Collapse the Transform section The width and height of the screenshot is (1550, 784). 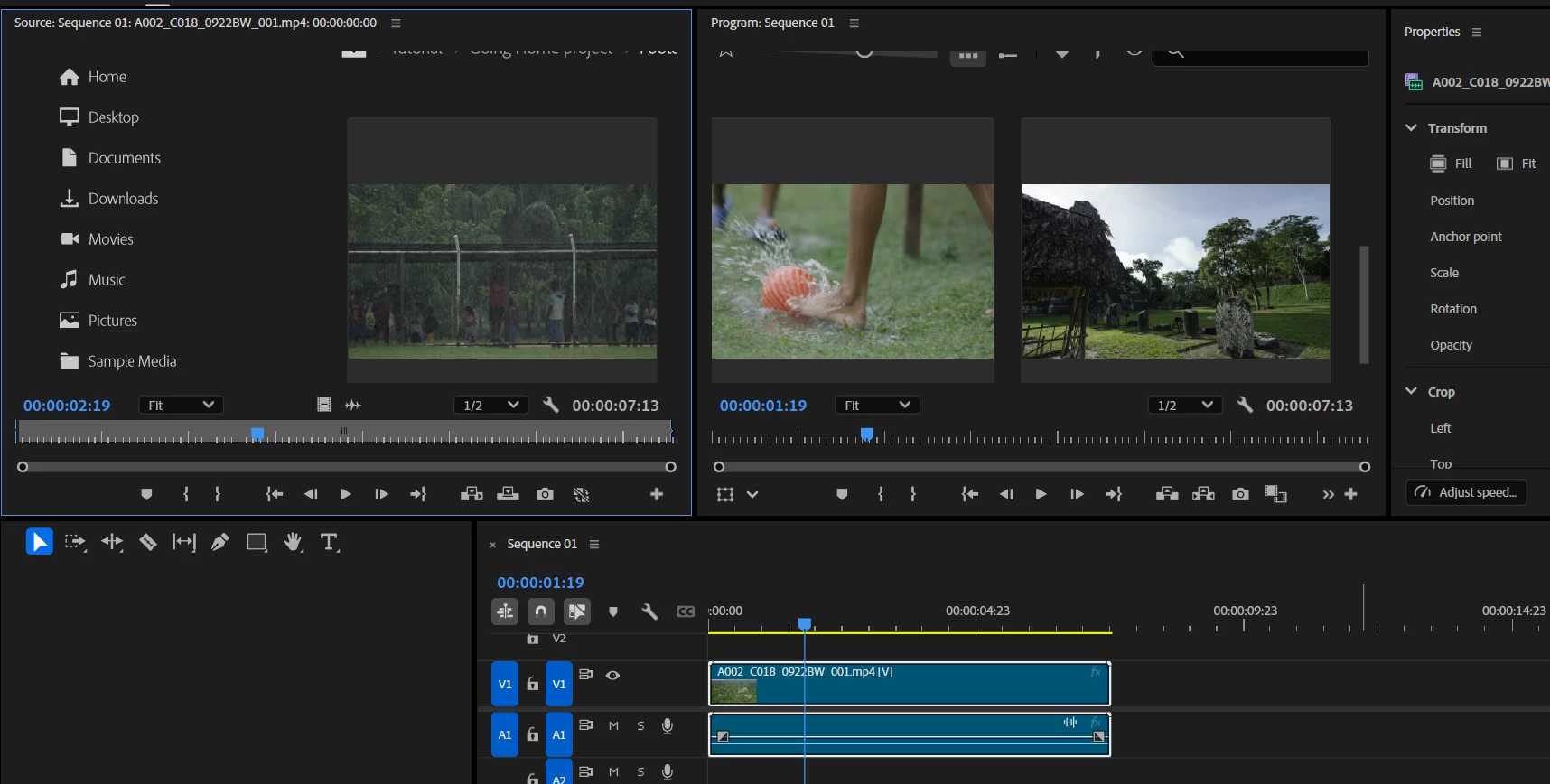click(1411, 128)
